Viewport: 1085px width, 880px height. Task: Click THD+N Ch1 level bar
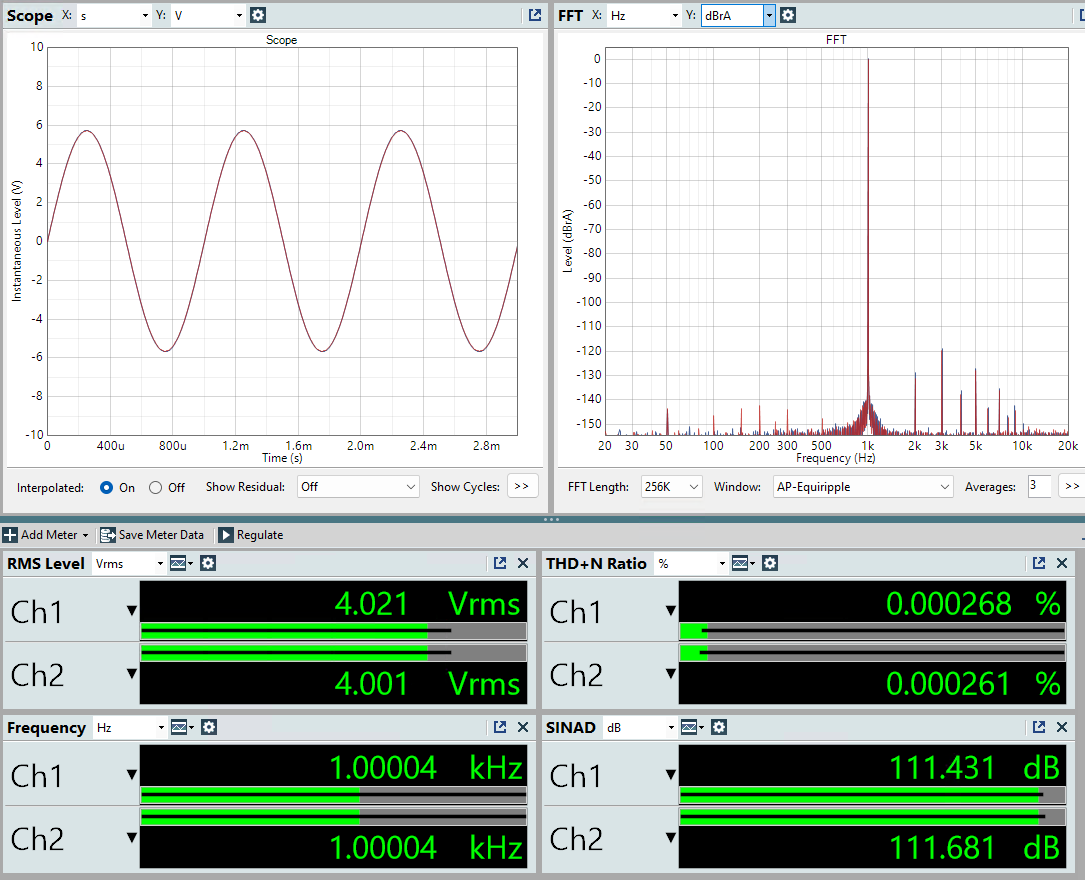click(872, 631)
